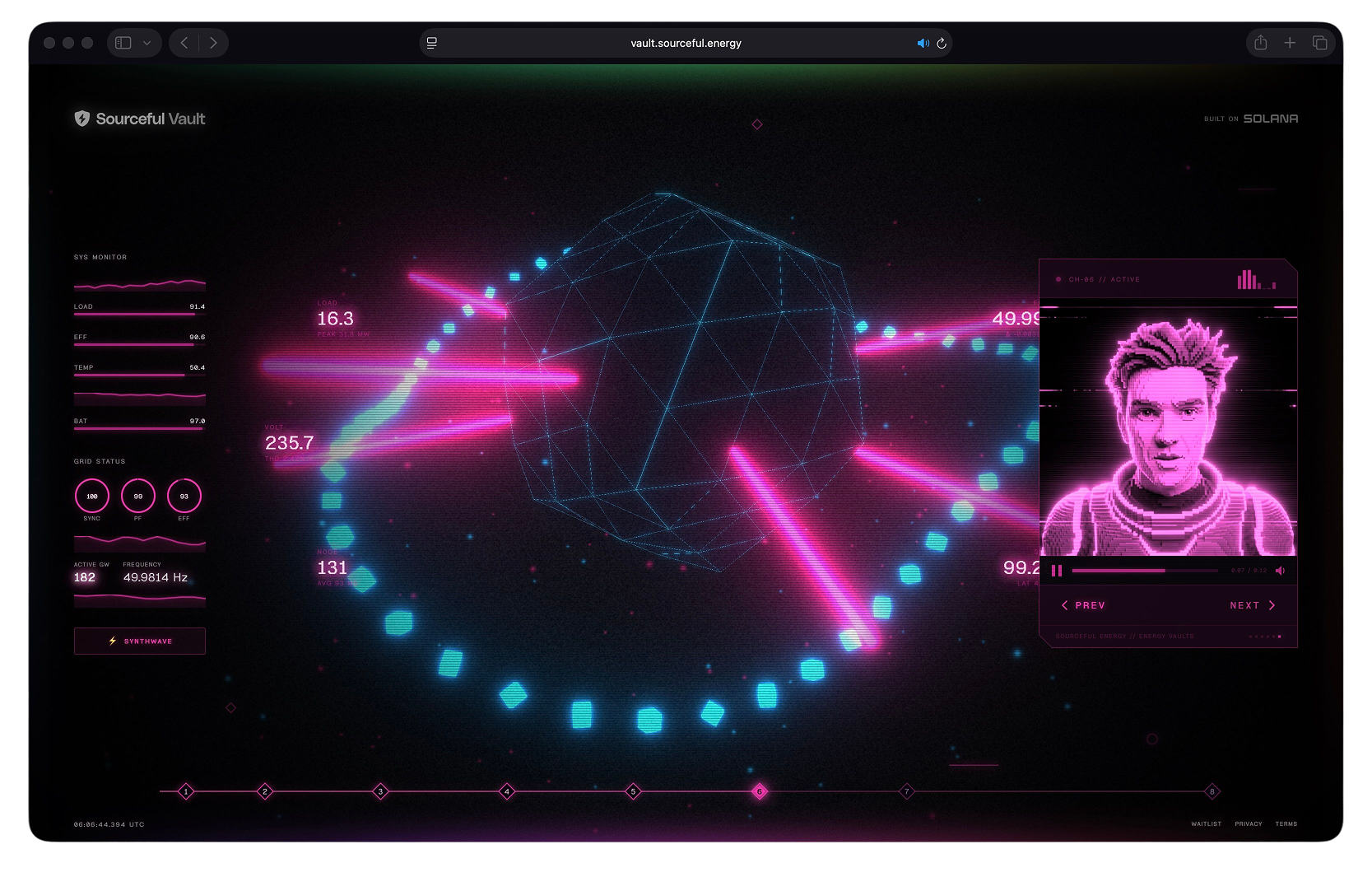Pause the video in the player panel
Viewport: 1372px width, 877px height.
pyautogui.click(x=1057, y=571)
